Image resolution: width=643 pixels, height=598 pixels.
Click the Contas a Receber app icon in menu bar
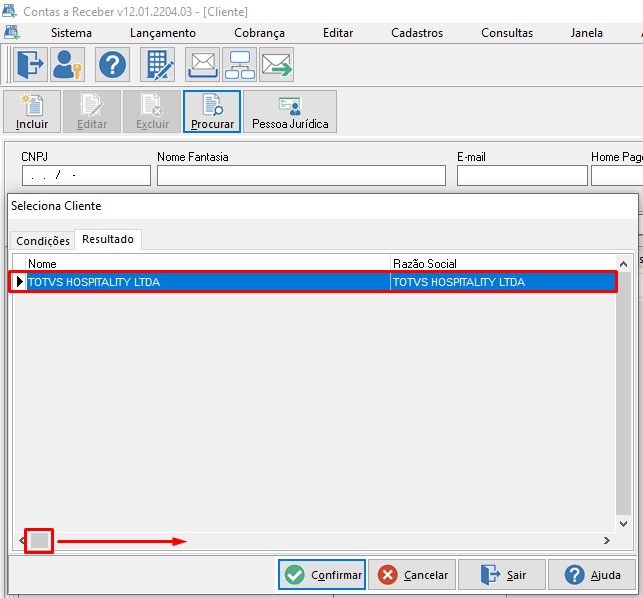pos(12,32)
